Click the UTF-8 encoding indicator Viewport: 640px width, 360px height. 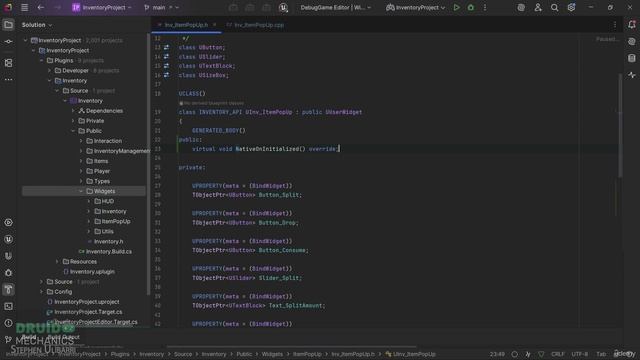tap(580, 354)
